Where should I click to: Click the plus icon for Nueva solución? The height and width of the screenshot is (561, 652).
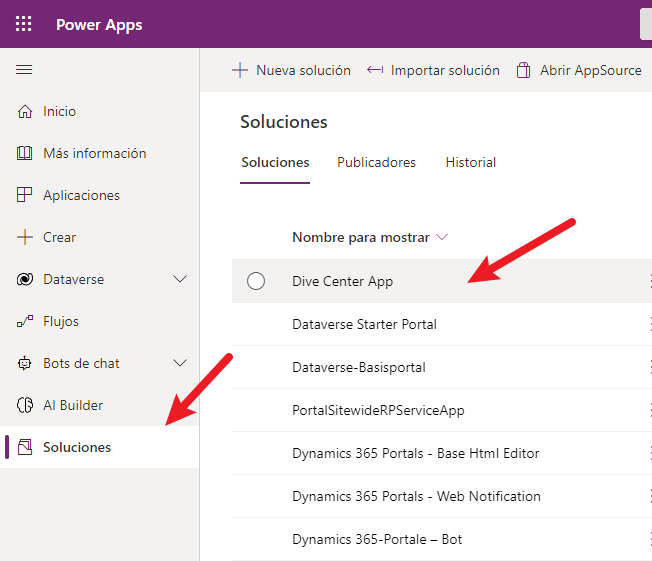[x=240, y=70]
